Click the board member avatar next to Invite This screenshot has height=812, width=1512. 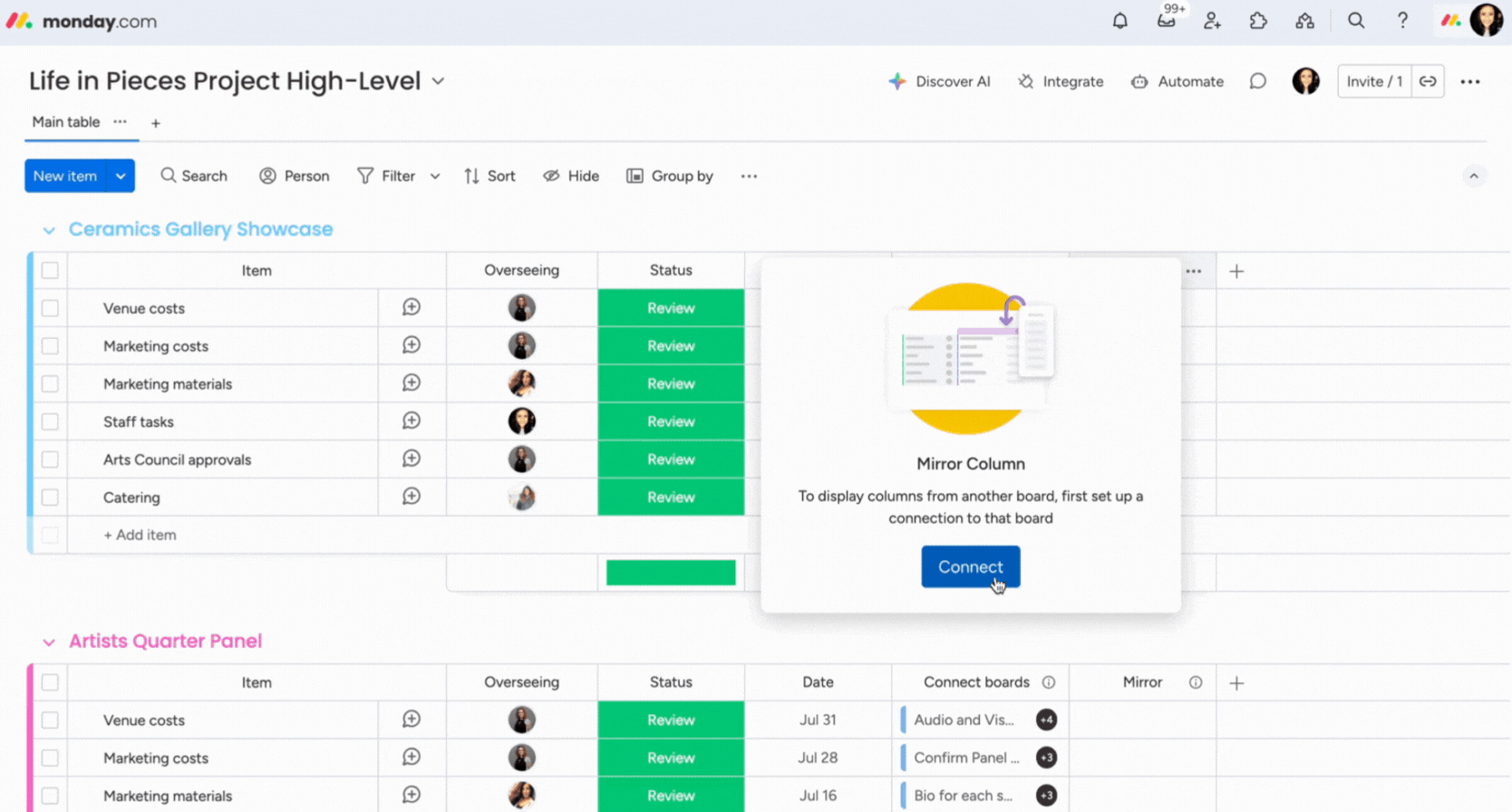point(1305,82)
